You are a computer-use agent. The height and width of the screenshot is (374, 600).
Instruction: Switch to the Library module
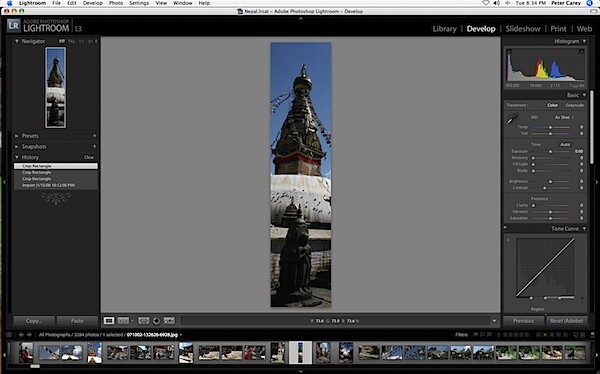pyautogui.click(x=445, y=29)
